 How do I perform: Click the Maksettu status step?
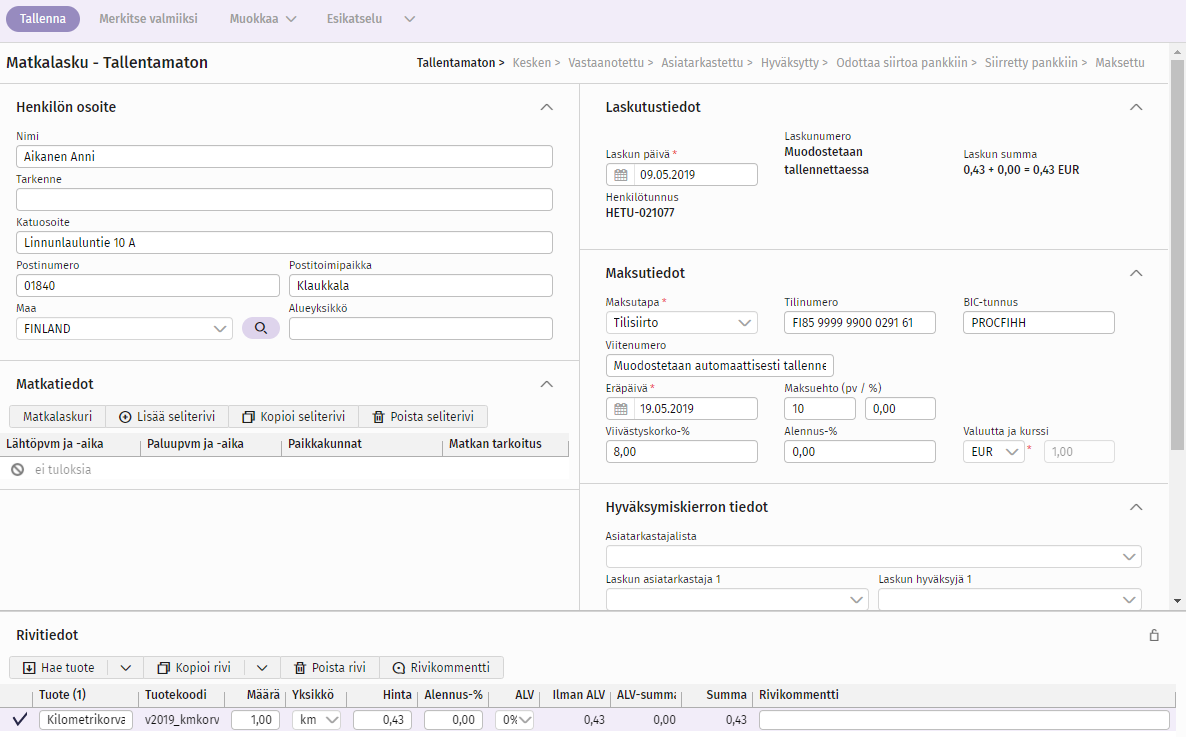1120,63
